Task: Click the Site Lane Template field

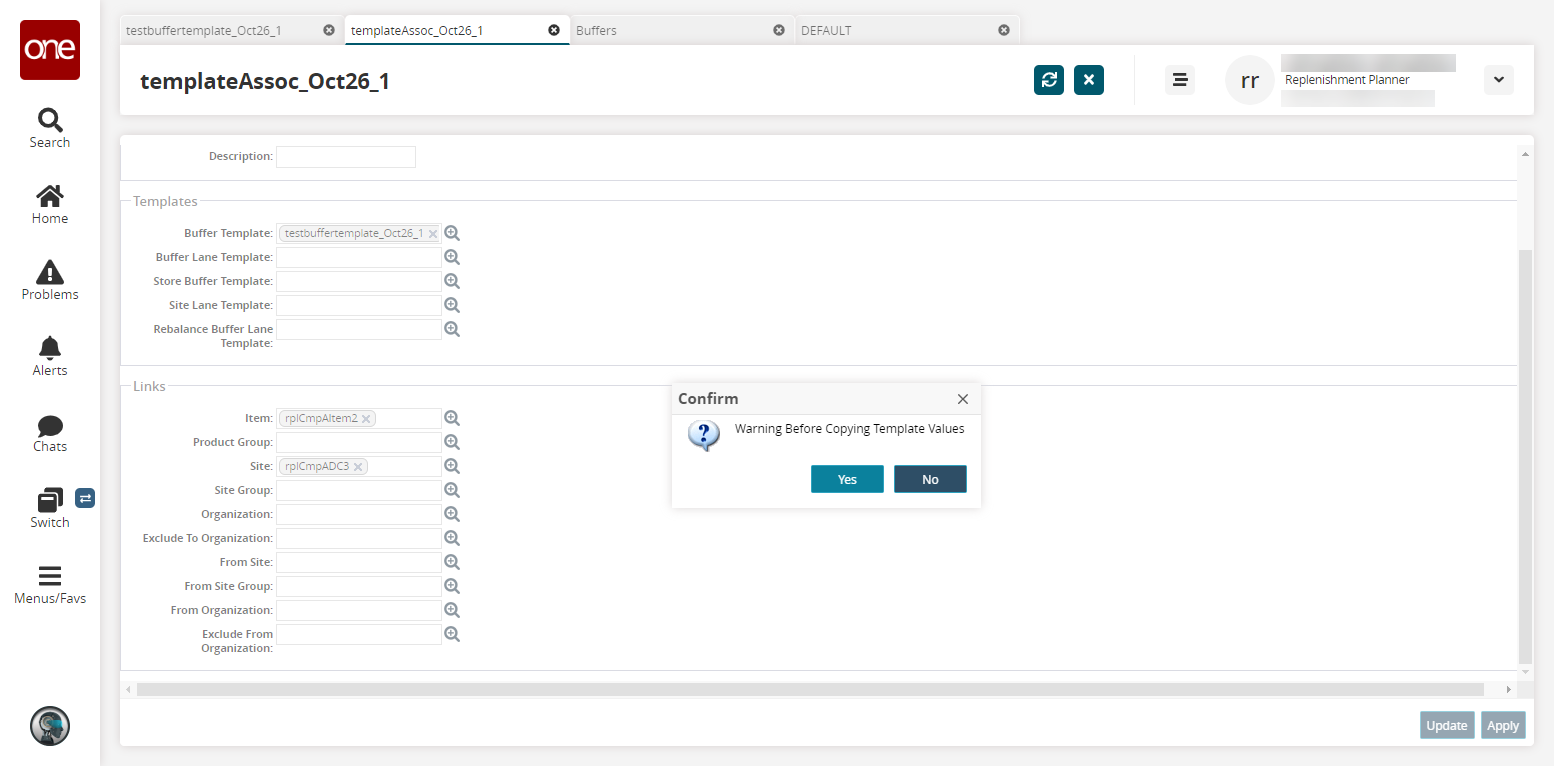Action: coord(359,305)
